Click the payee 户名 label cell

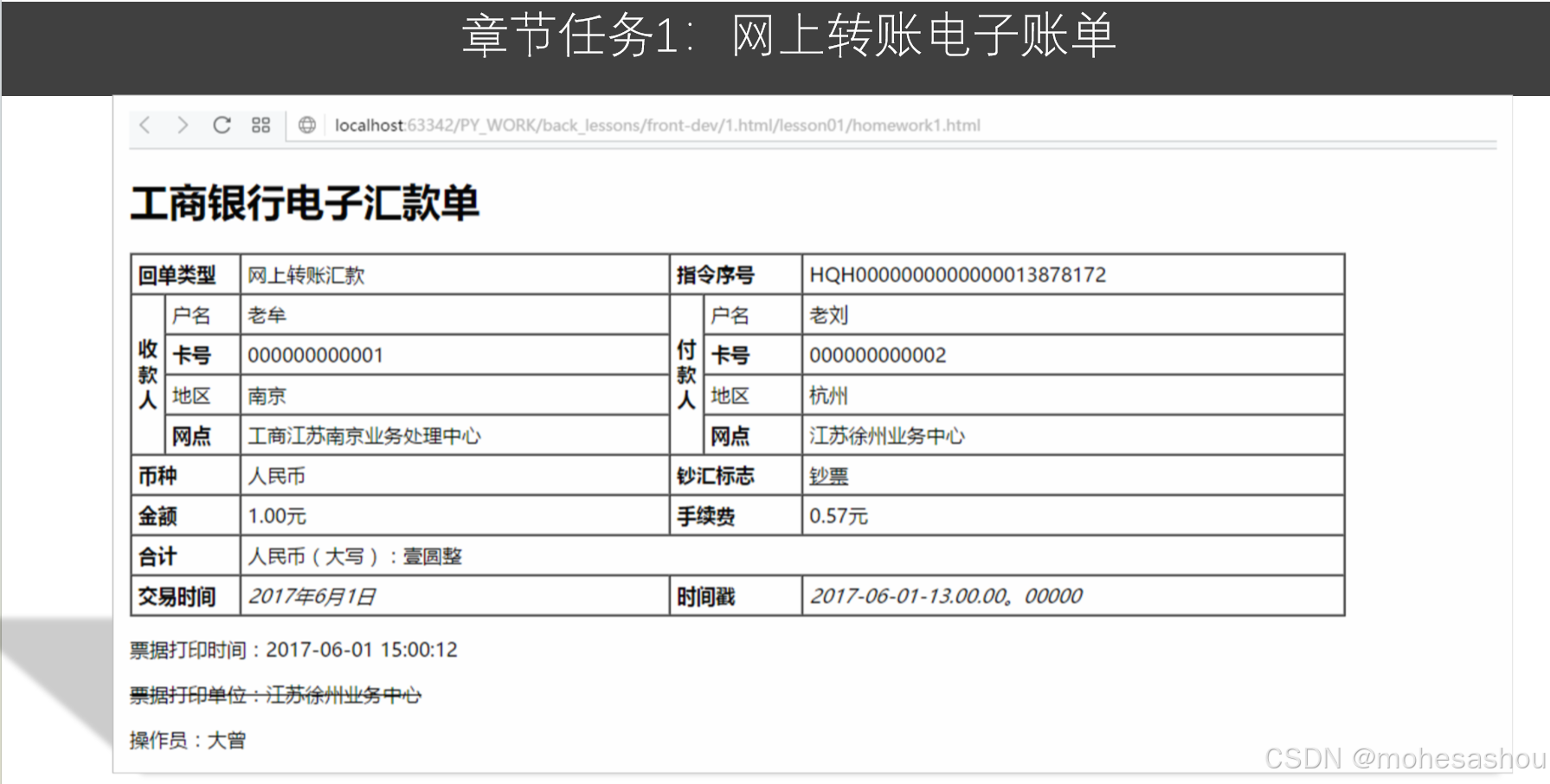(x=202, y=315)
